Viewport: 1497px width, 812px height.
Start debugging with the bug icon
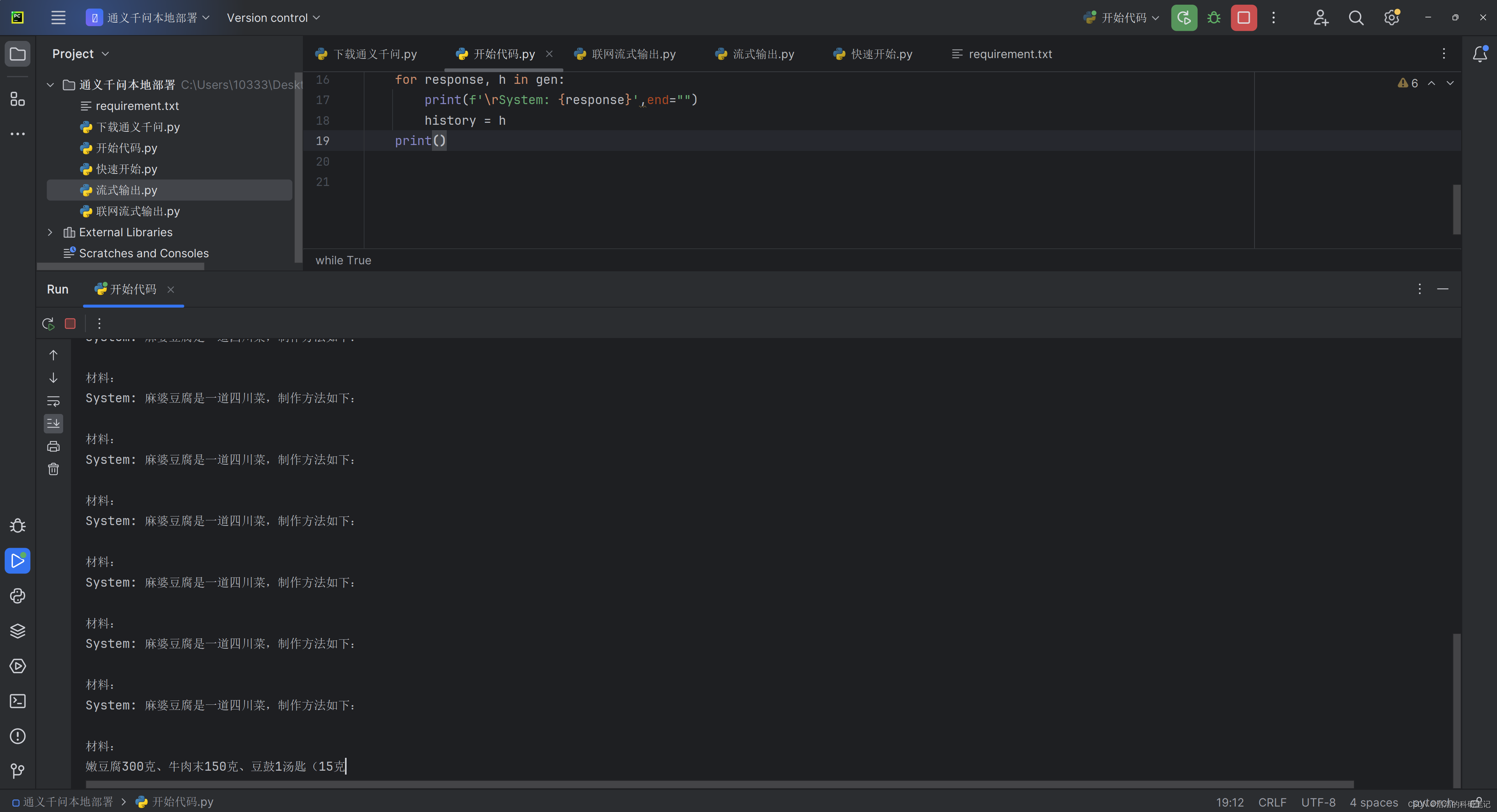click(x=1214, y=18)
